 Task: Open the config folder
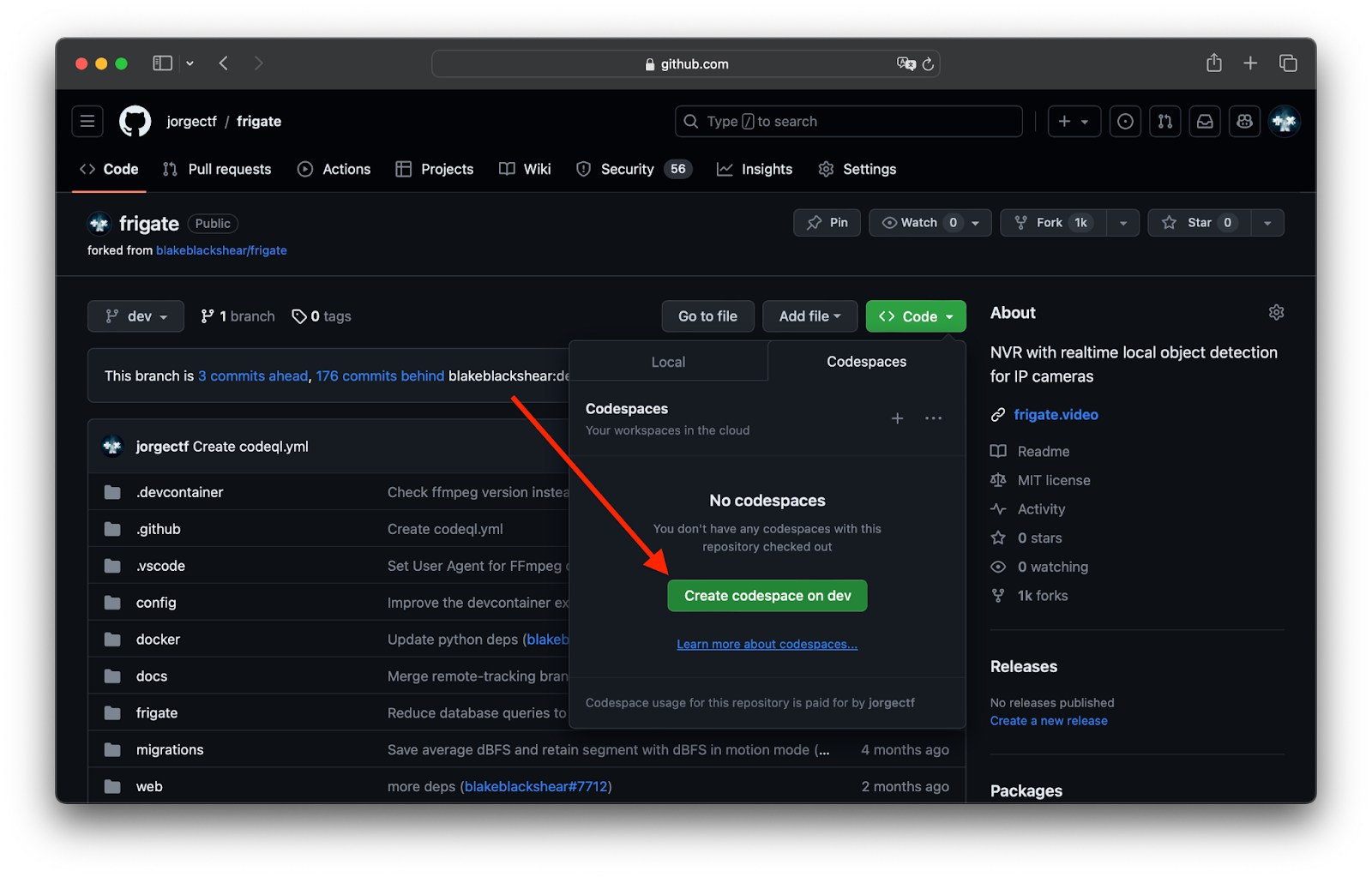point(156,603)
